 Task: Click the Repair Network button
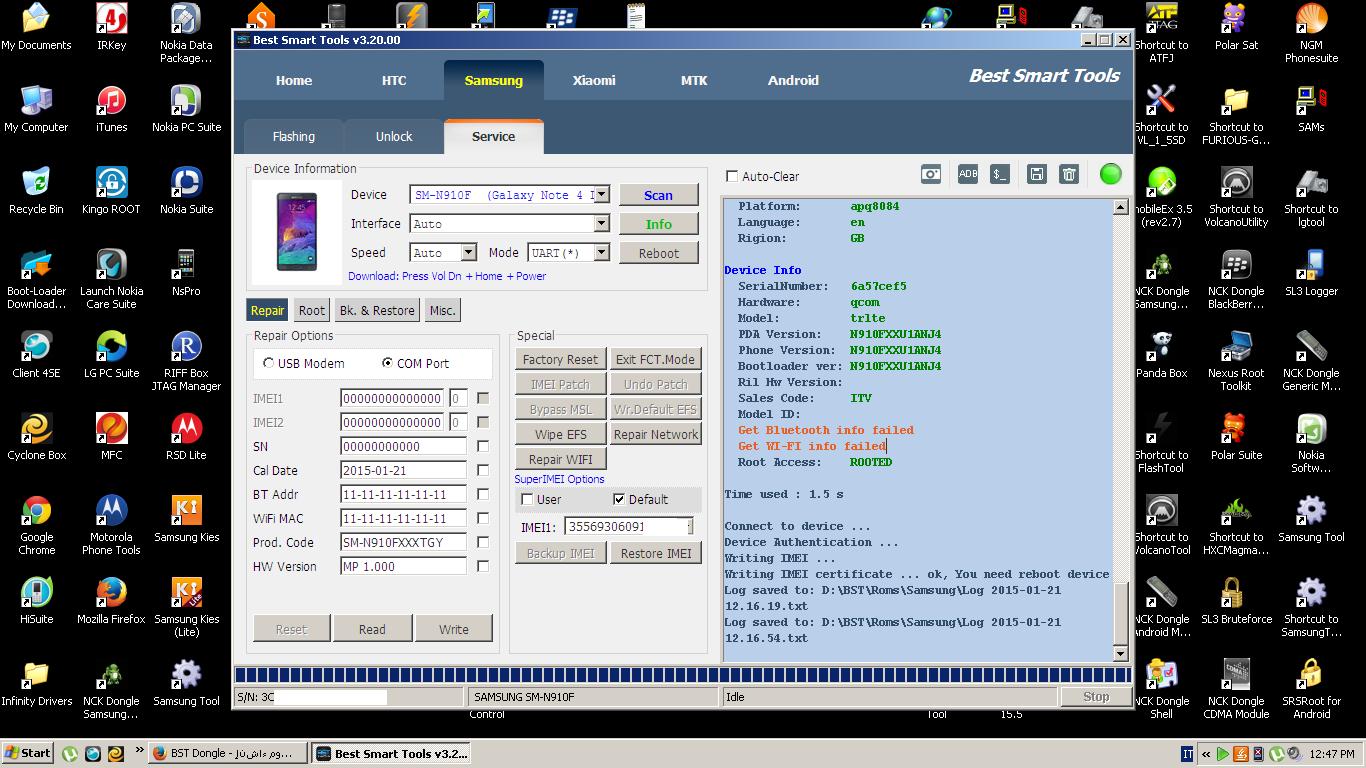tap(655, 434)
